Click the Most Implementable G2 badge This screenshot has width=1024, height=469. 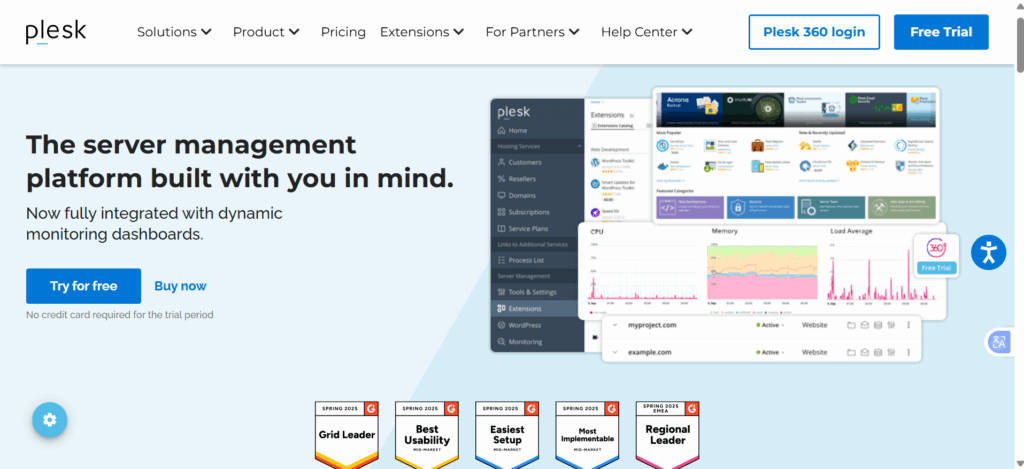tap(587, 435)
